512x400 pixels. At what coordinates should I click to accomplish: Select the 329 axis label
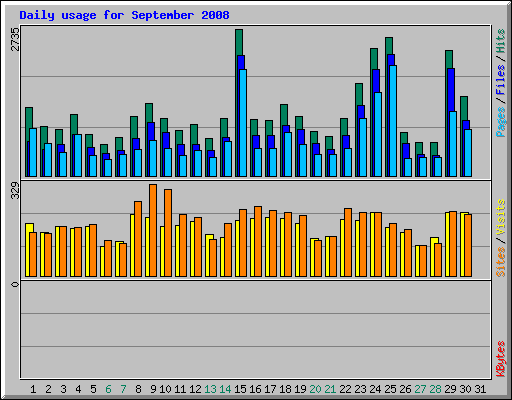point(15,190)
